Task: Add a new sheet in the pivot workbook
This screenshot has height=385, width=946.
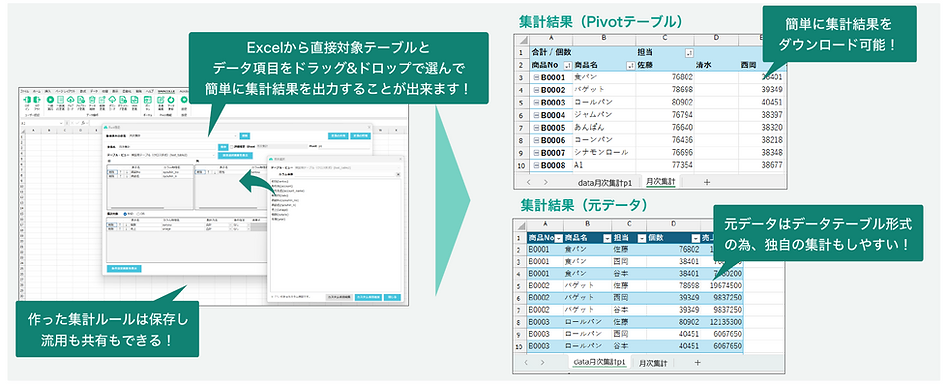Action: coord(706,181)
